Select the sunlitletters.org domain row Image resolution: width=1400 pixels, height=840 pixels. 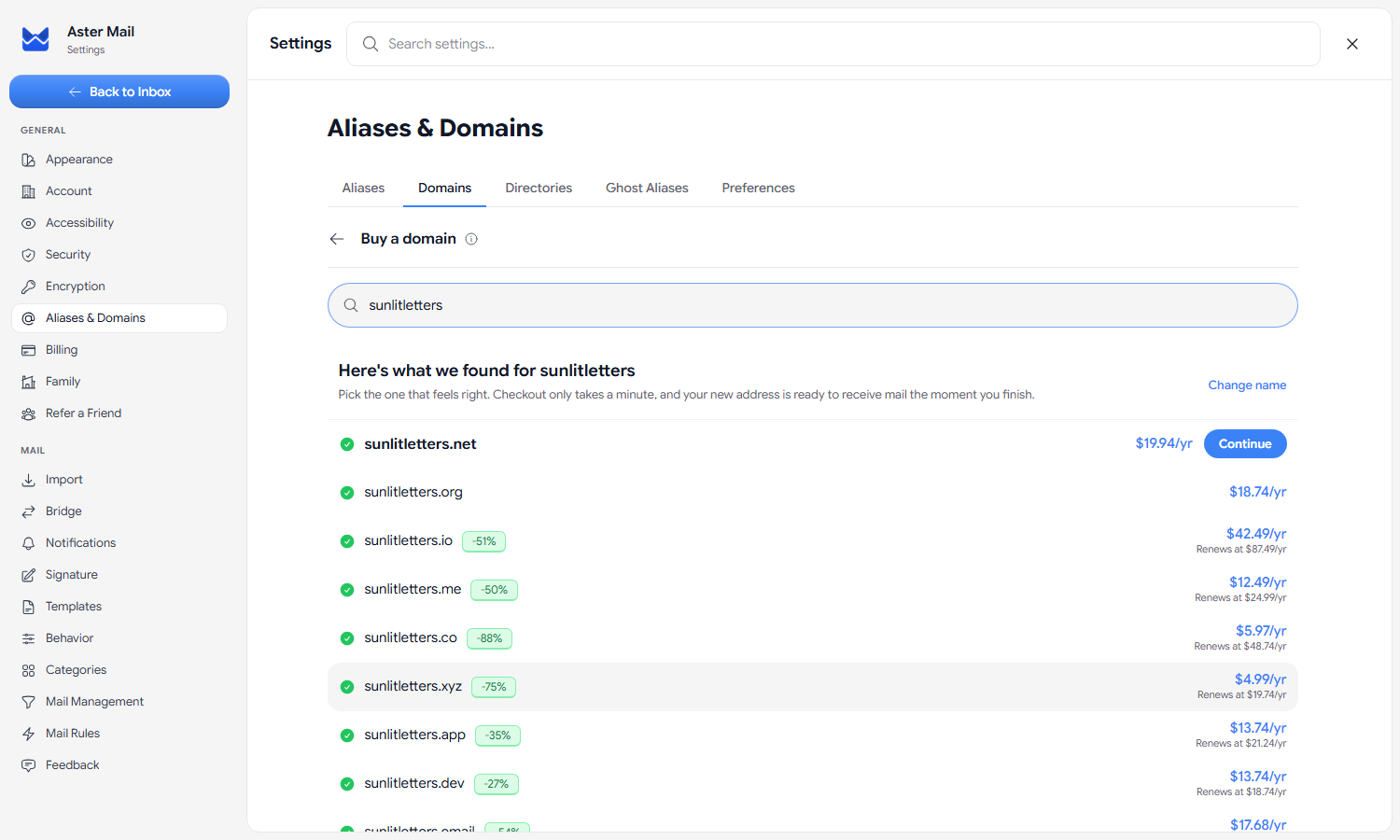(x=812, y=492)
